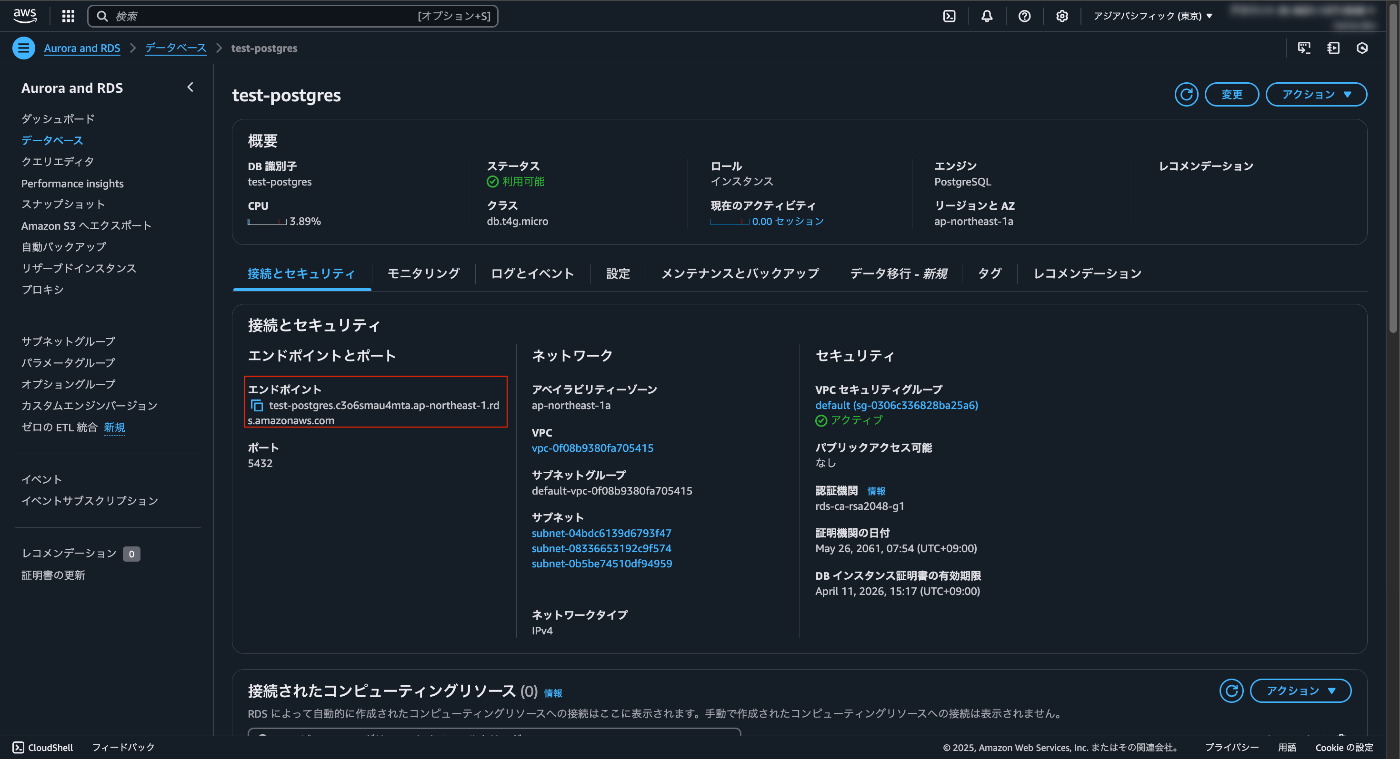Open the レコメンデーション tab
The width and height of the screenshot is (1400, 759).
tap(1087, 273)
